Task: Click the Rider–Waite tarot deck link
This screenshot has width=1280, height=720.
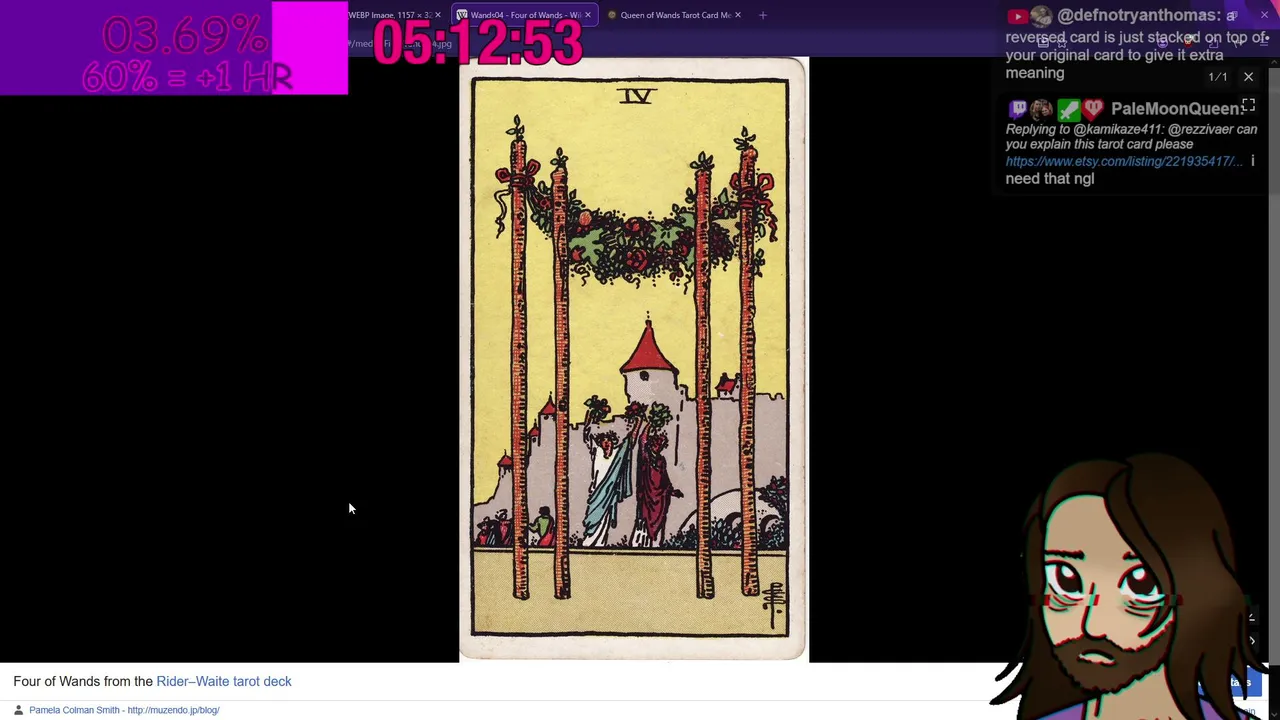Action: pos(224,681)
